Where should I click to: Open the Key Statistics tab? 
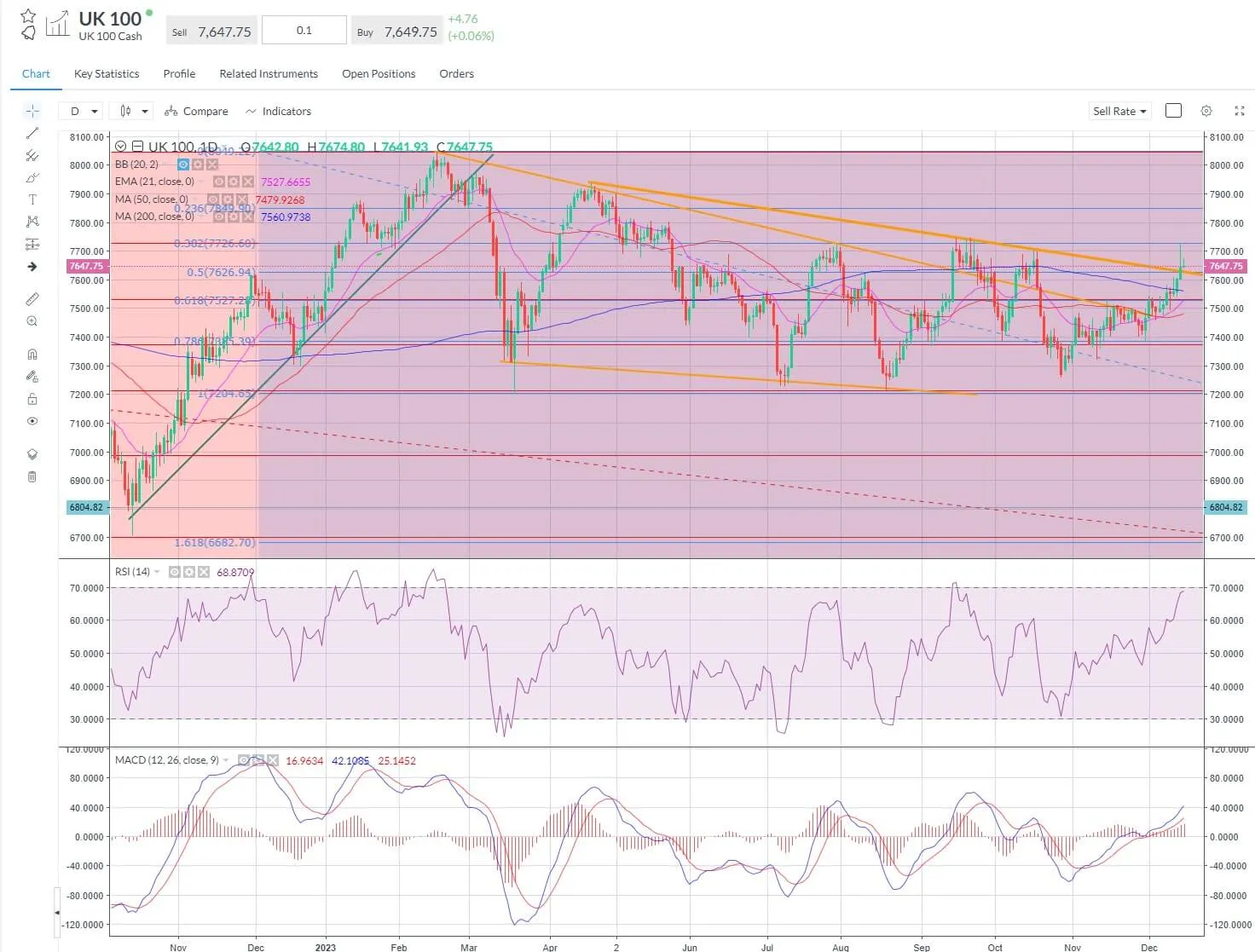tap(107, 73)
